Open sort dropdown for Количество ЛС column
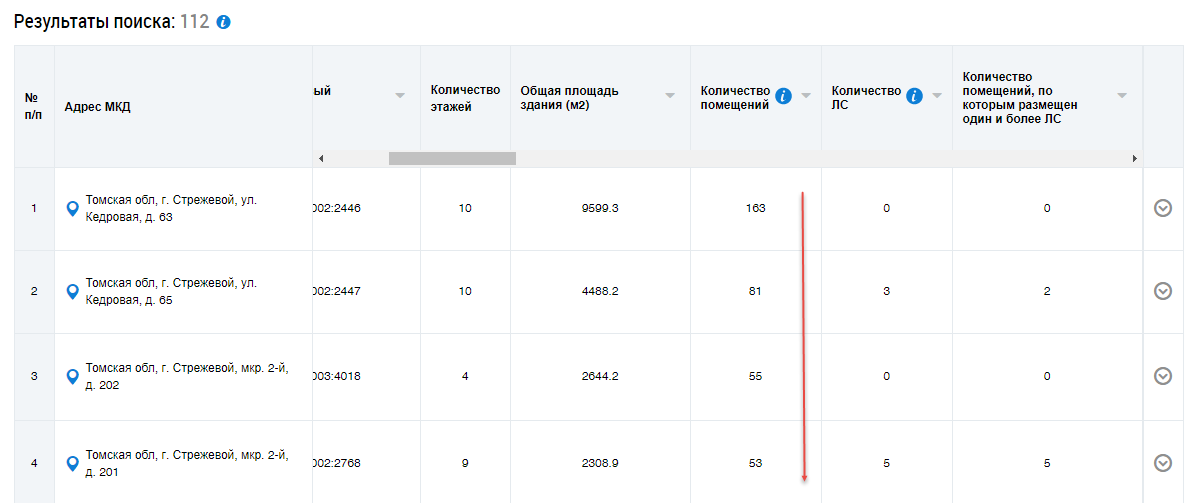Viewport: 1199px width, 503px height. (937, 96)
